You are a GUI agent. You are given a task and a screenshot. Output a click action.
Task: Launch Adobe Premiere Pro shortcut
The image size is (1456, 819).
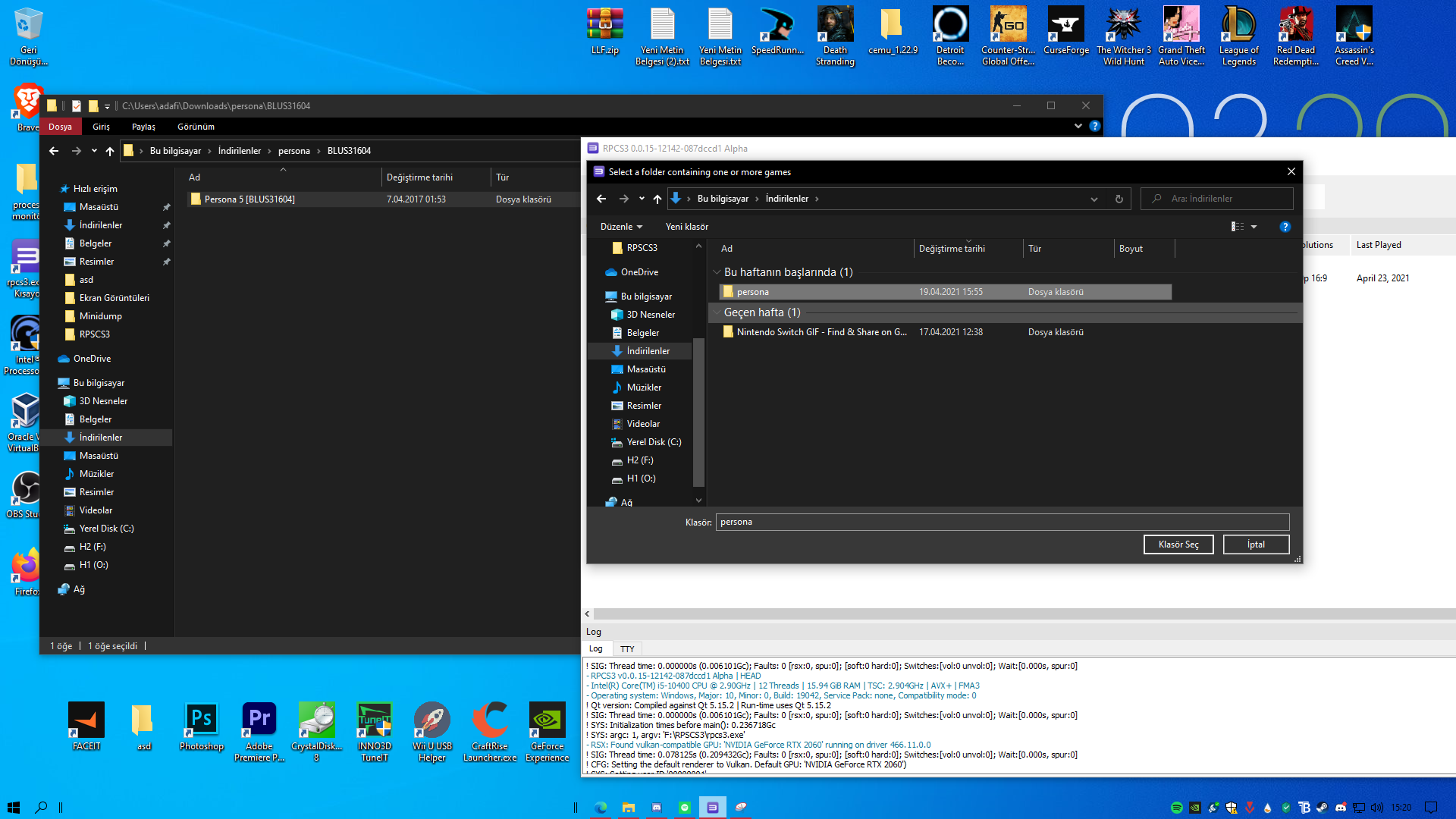tap(259, 732)
